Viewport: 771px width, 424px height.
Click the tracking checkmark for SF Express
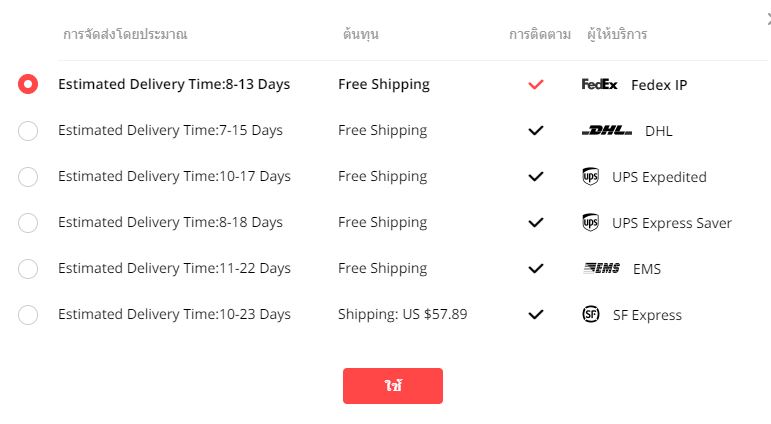tap(535, 314)
